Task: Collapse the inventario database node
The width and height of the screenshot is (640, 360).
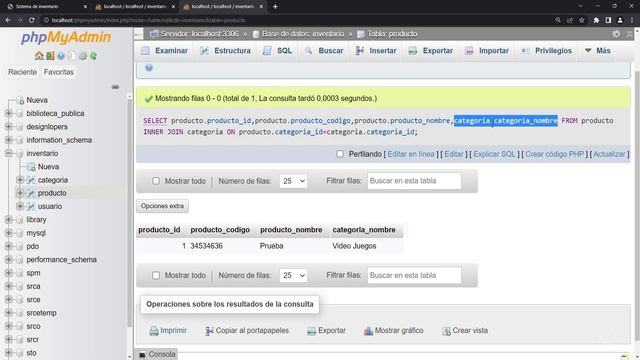Action: [x=9, y=153]
